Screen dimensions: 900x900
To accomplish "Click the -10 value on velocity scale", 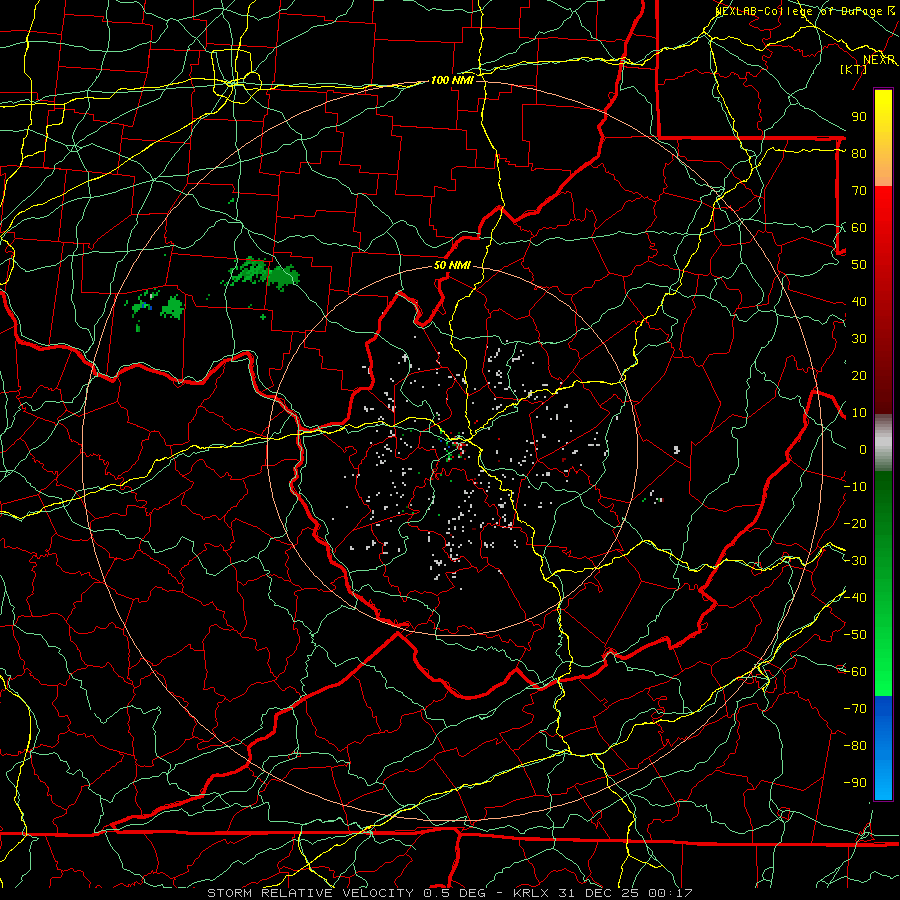I will pyautogui.click(x=855, y=487).
